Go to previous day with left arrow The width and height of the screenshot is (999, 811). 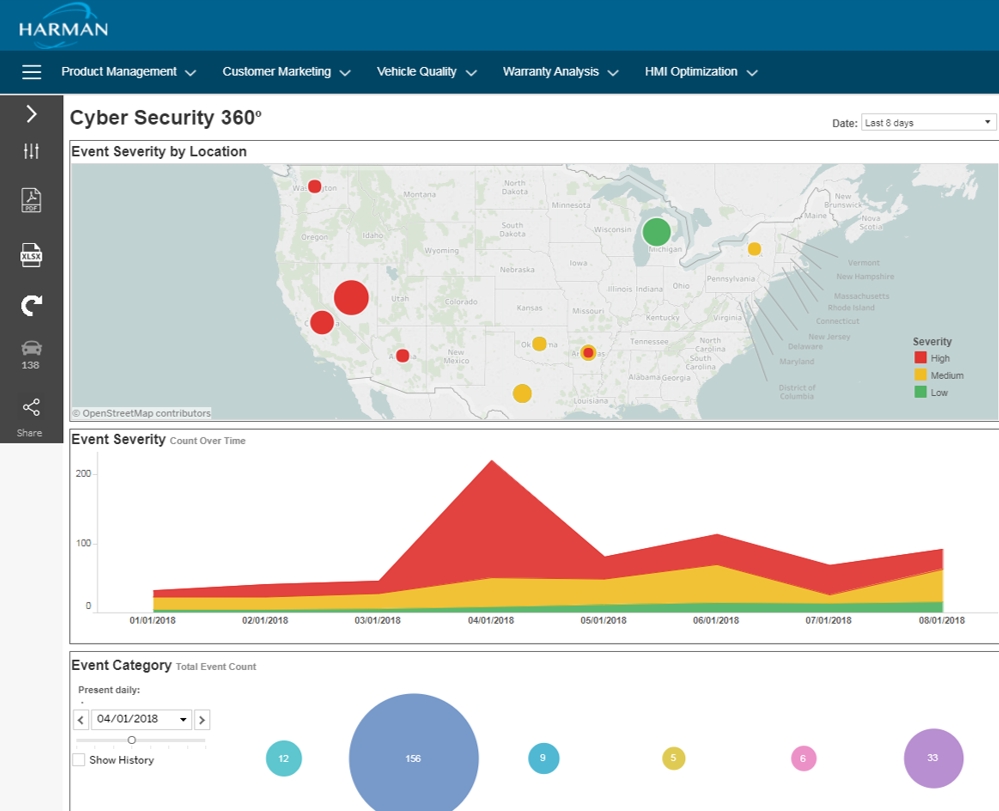pos(81,720)
